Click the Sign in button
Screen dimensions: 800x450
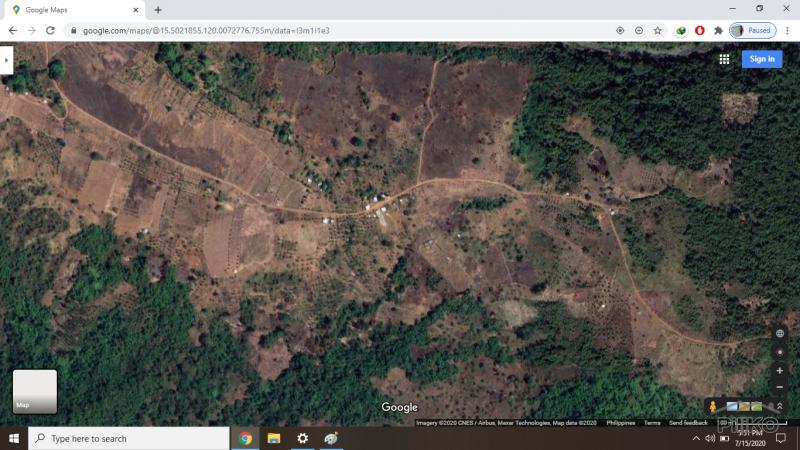(x=762, y=59)
